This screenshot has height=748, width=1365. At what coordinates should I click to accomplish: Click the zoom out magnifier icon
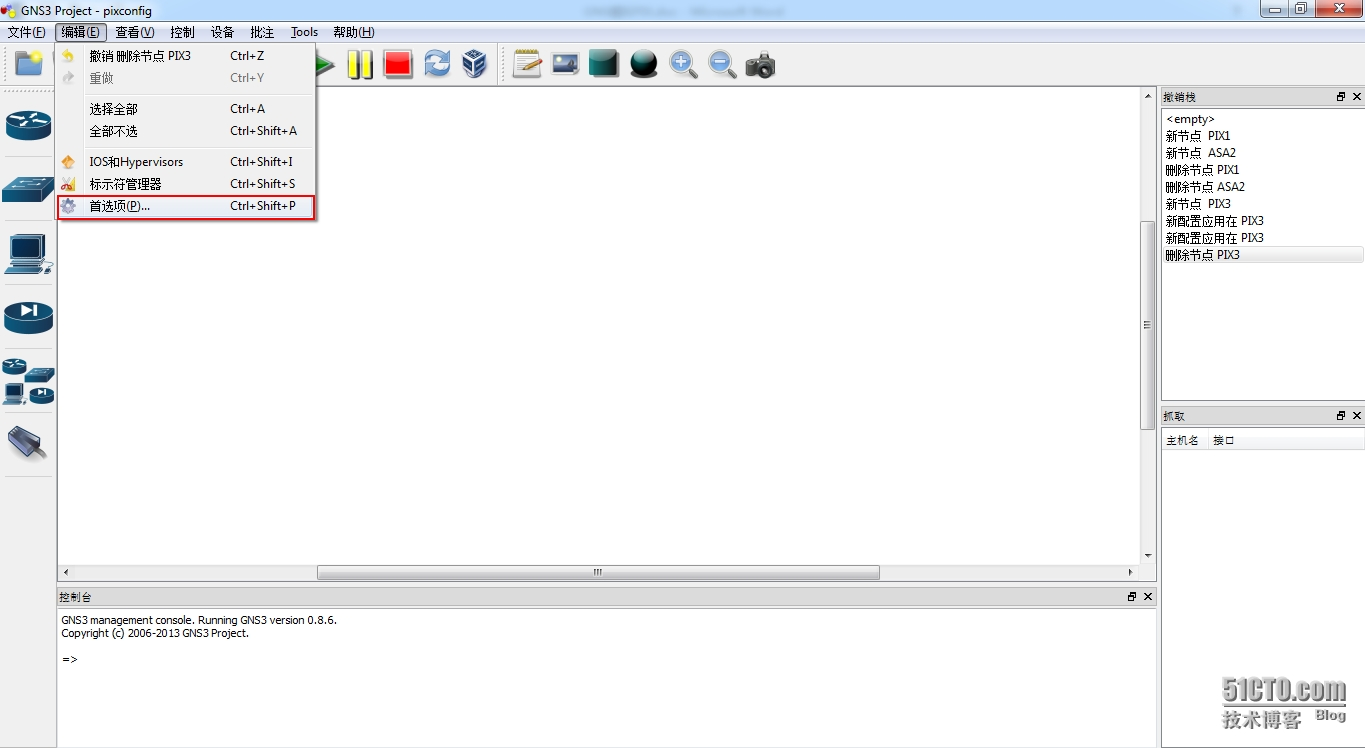tap(722, 65)
